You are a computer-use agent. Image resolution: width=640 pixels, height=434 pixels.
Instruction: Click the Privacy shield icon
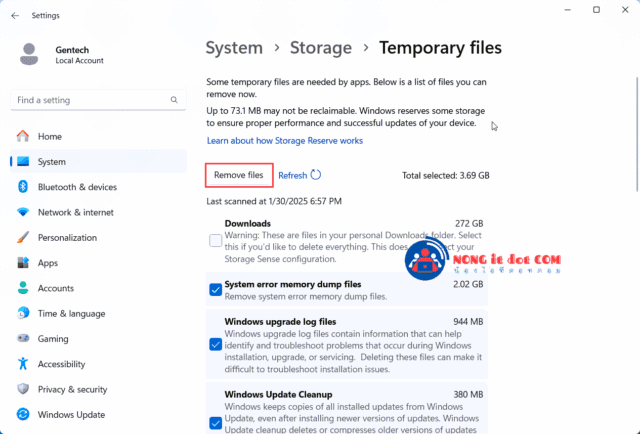[23, 389]
